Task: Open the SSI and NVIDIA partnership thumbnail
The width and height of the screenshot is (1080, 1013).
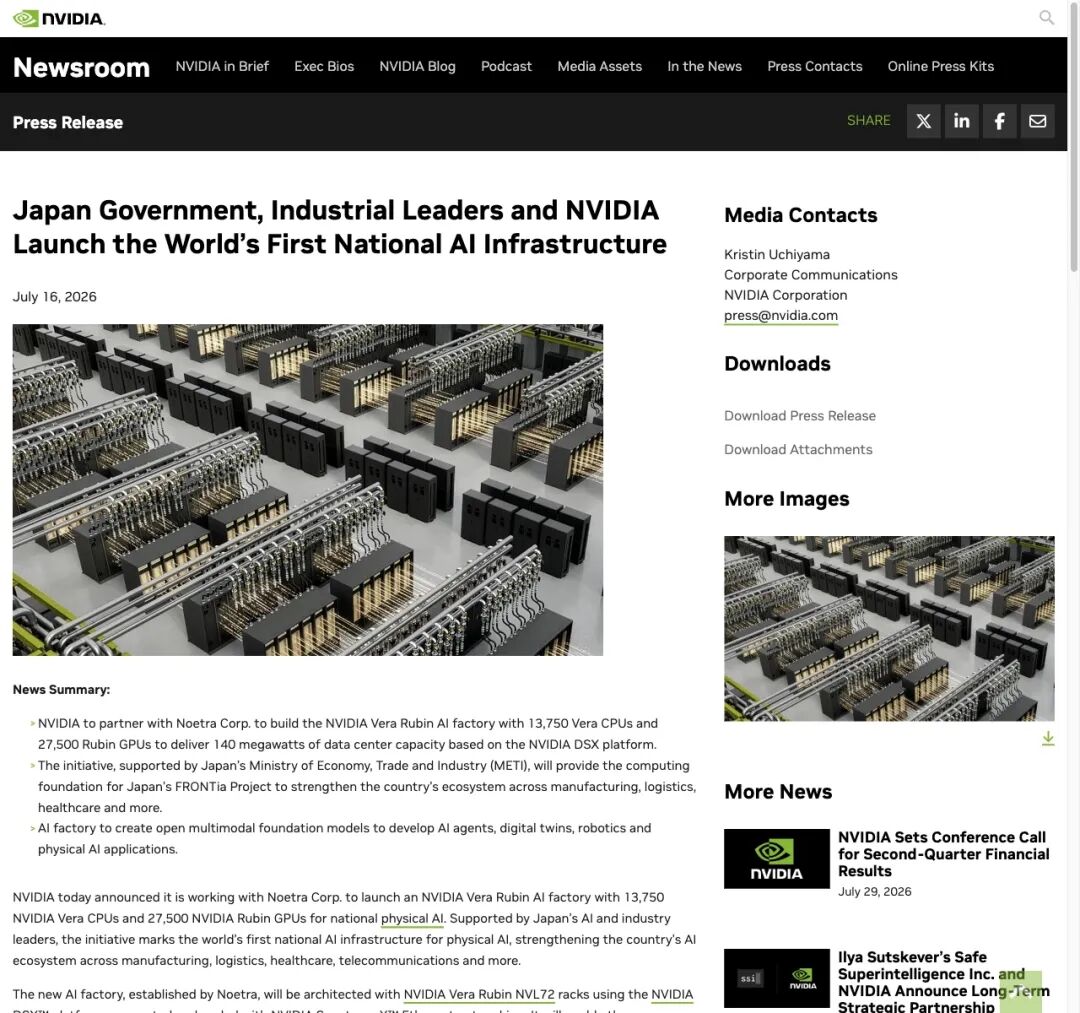Action: coord(776,978)
